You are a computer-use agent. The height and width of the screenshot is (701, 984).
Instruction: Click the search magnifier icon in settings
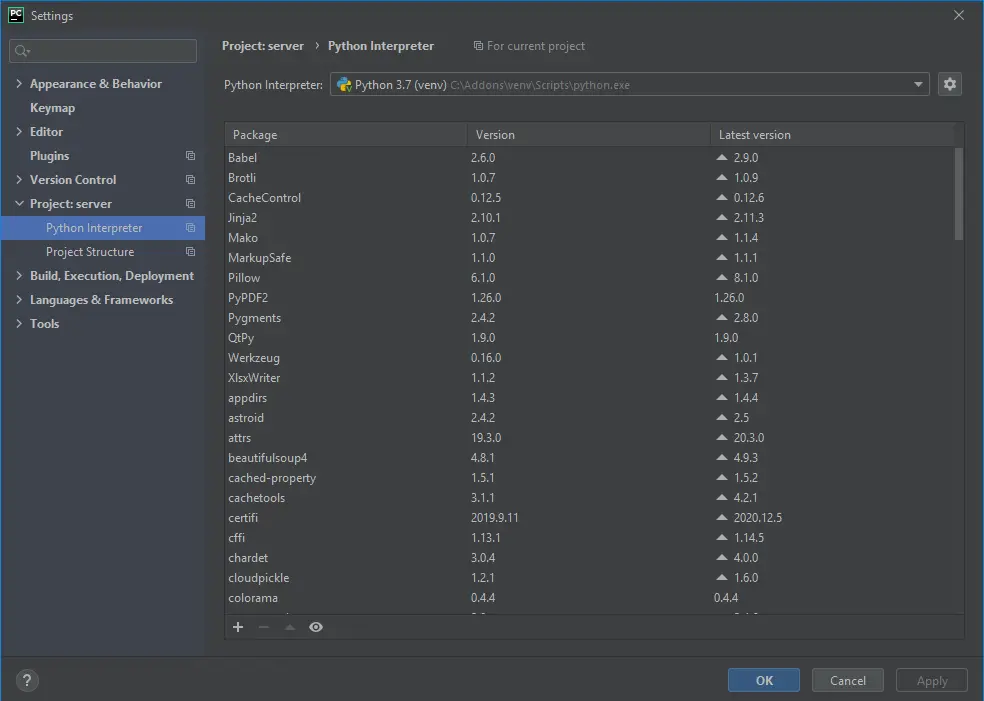click(23, 51)
